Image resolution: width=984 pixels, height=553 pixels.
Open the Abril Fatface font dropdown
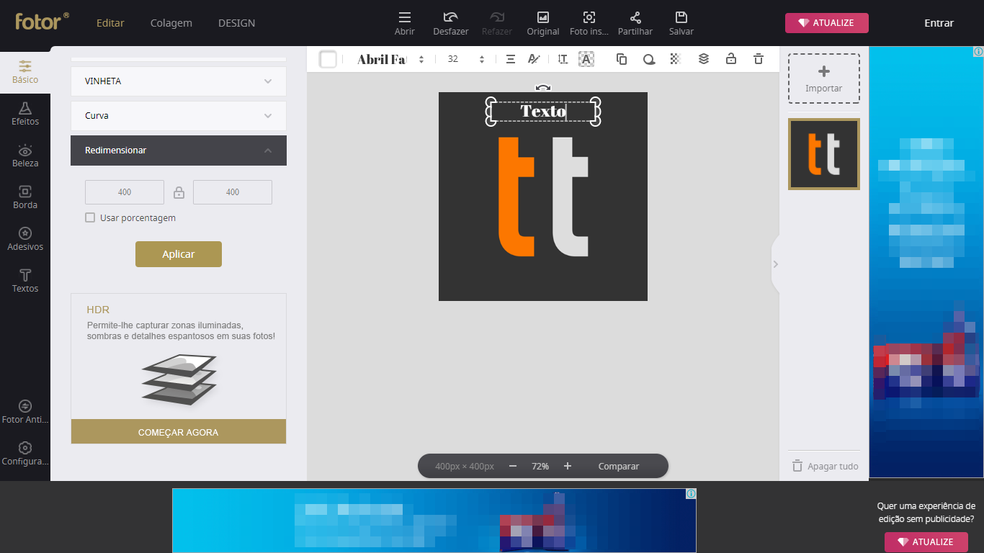[390, 59]
